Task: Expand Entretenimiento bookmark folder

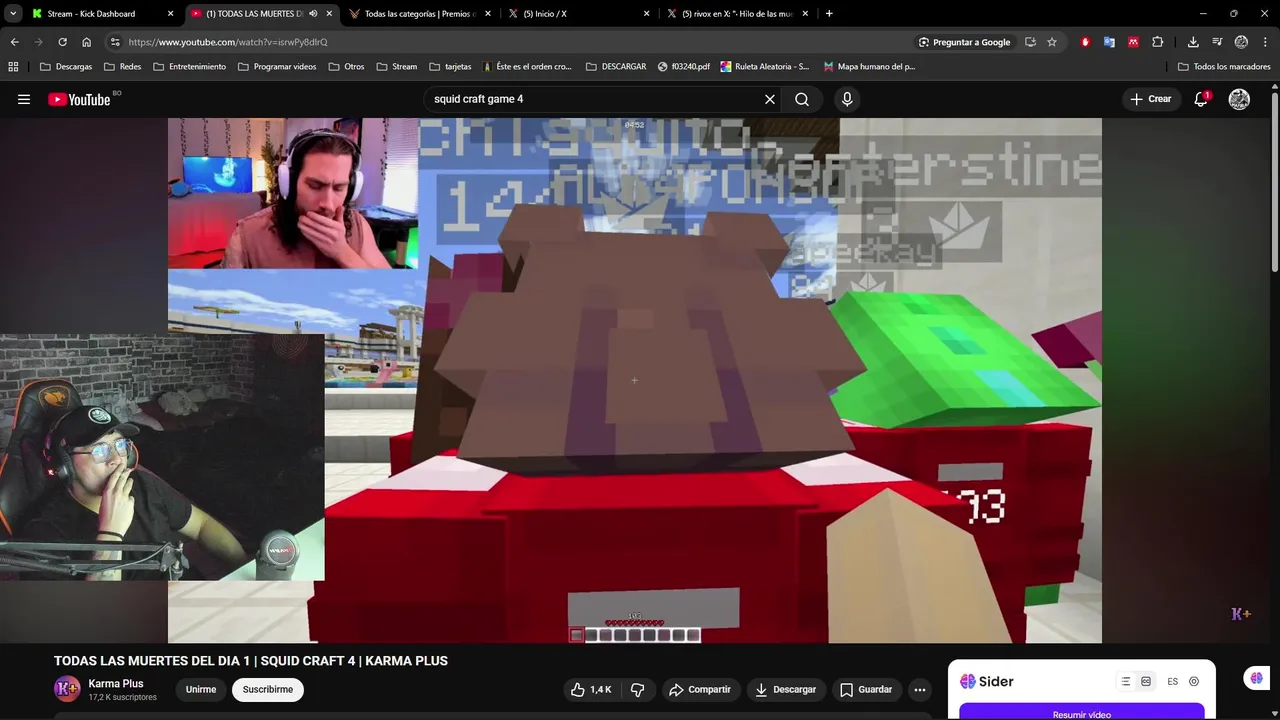Action: (x=189, y=67)
